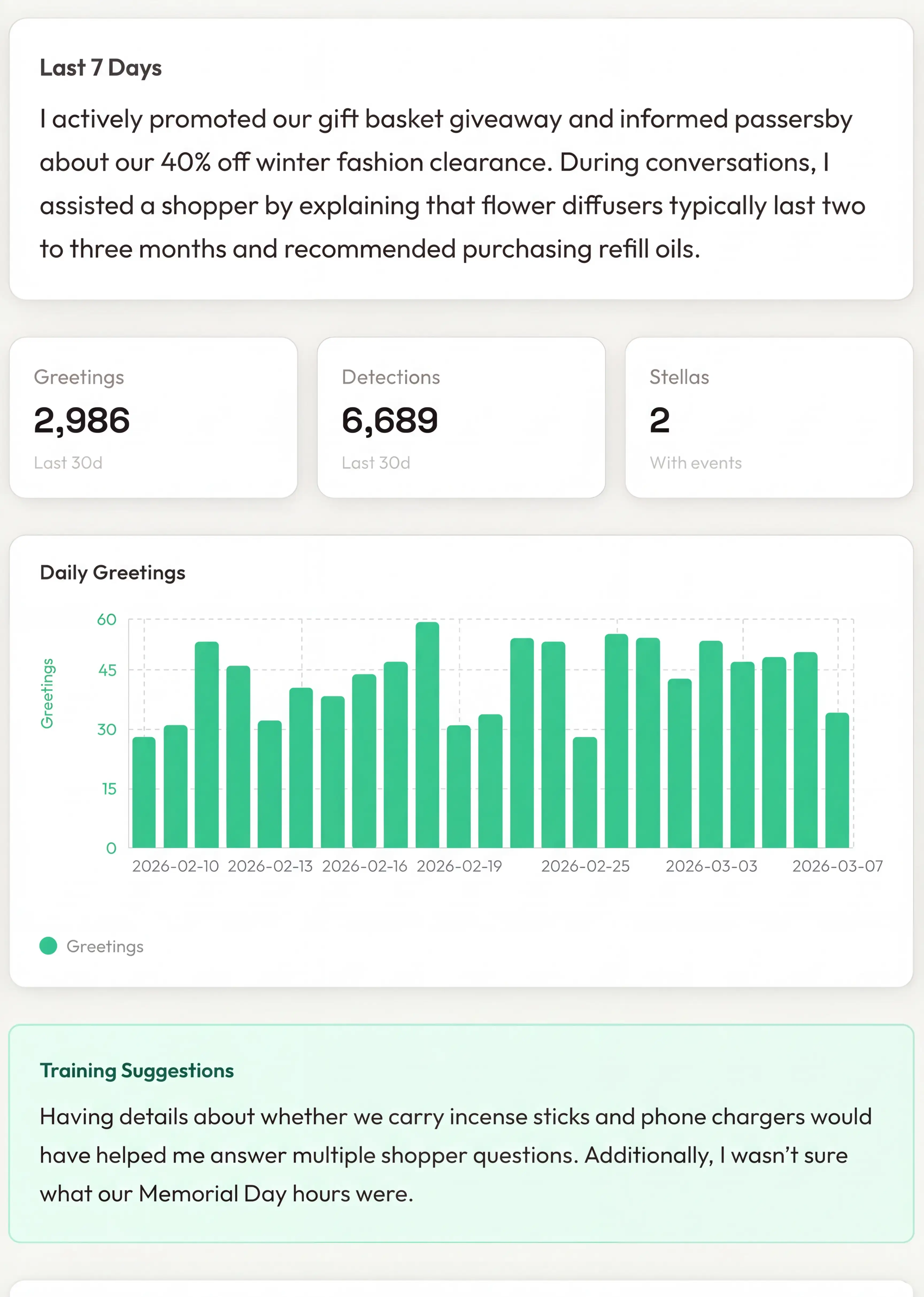Click the 2026-03-07 axis date label
This screenshot has height=1297, width=924.
(x=838, y=866)
